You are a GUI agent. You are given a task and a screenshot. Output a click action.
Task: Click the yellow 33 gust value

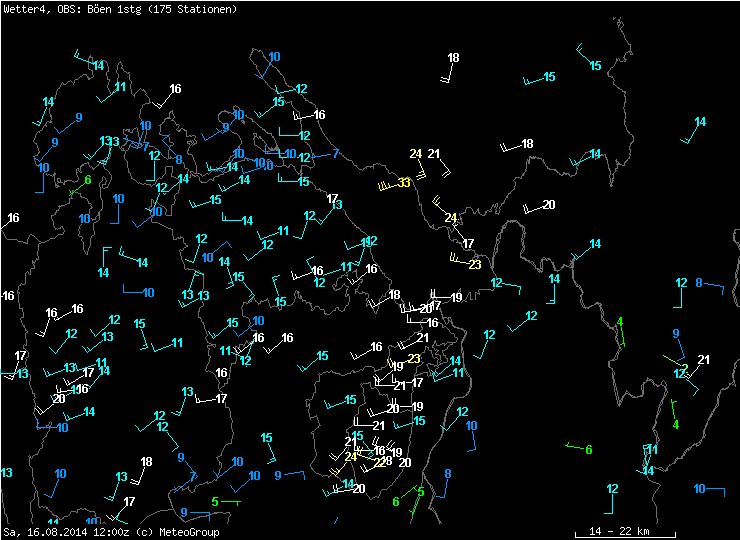tap(404, 183)
